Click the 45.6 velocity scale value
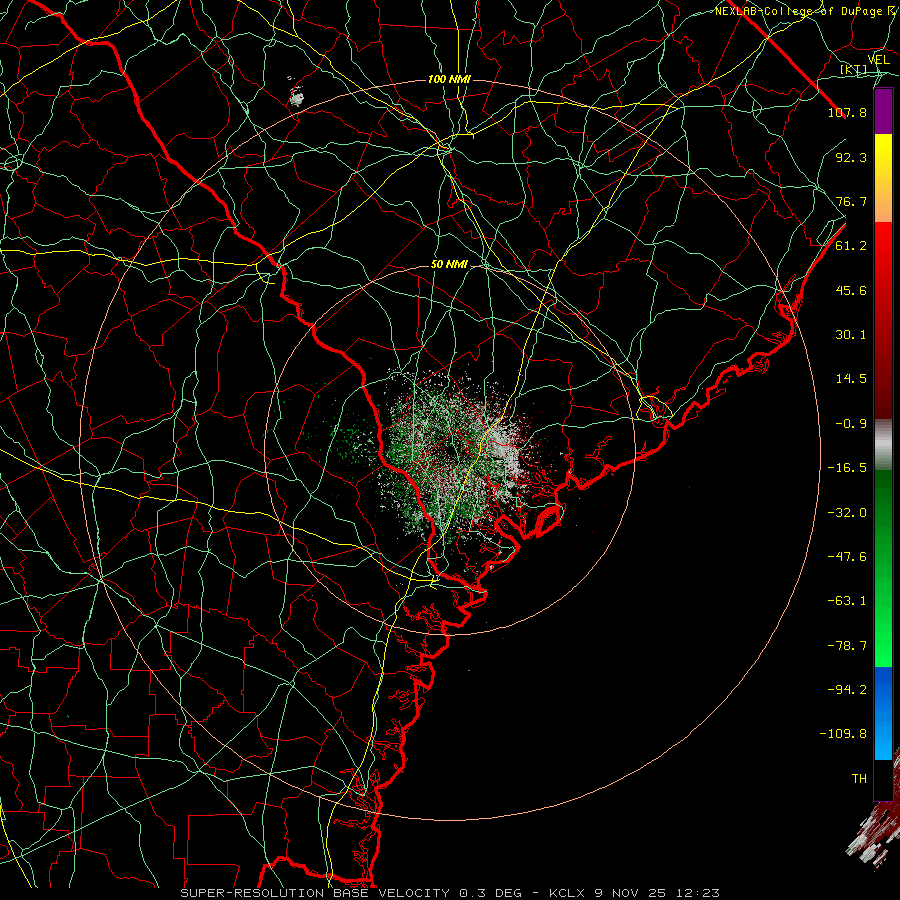 (x=851, y=290)
